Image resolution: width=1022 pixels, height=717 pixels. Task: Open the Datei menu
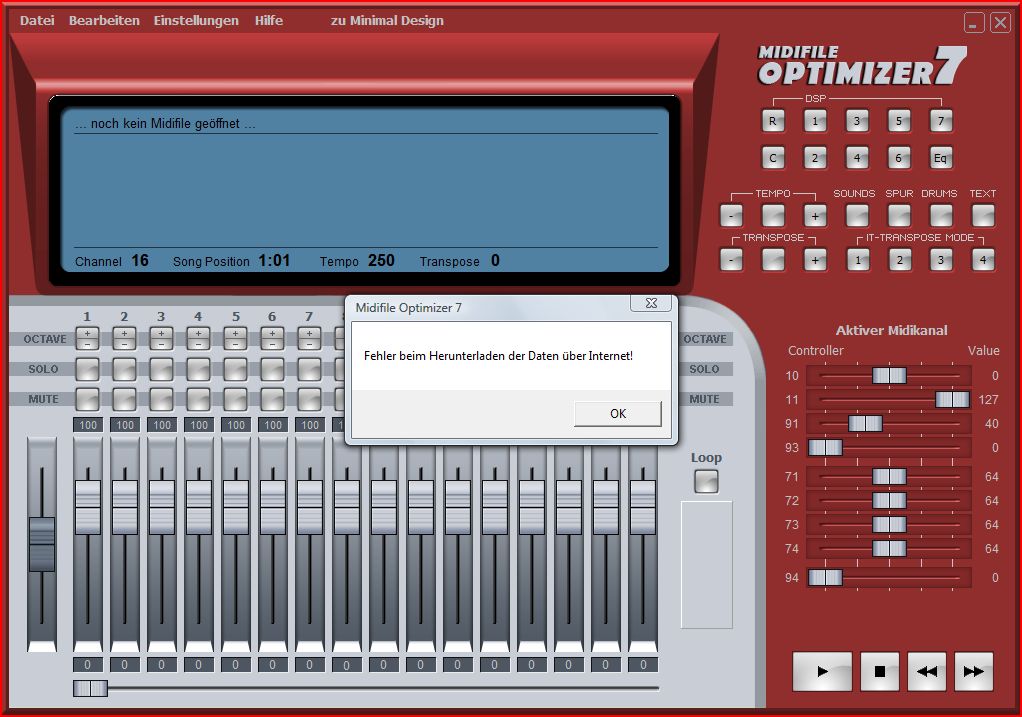[37, 20]
